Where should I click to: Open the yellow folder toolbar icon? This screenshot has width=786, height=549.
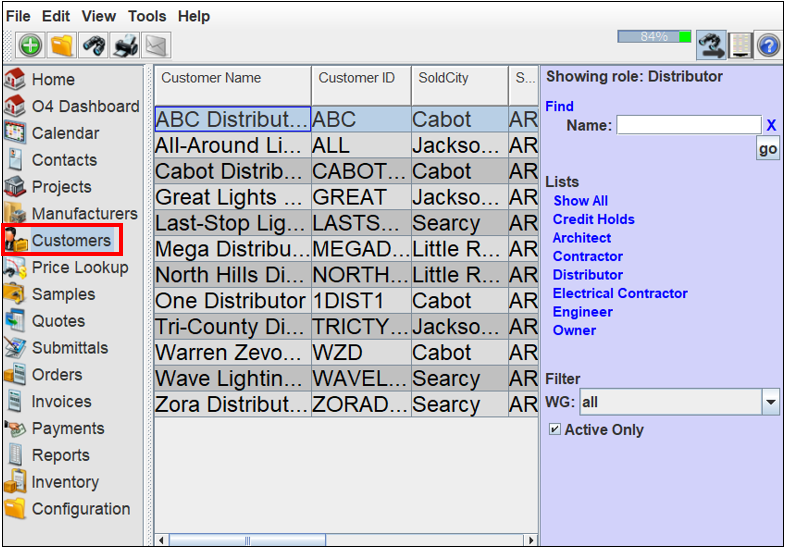(x=62, y=46)
